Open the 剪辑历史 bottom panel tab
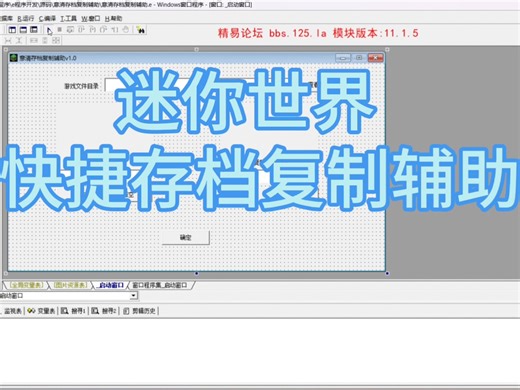This screenshot has width=520, height=390. tap(139, 311)
